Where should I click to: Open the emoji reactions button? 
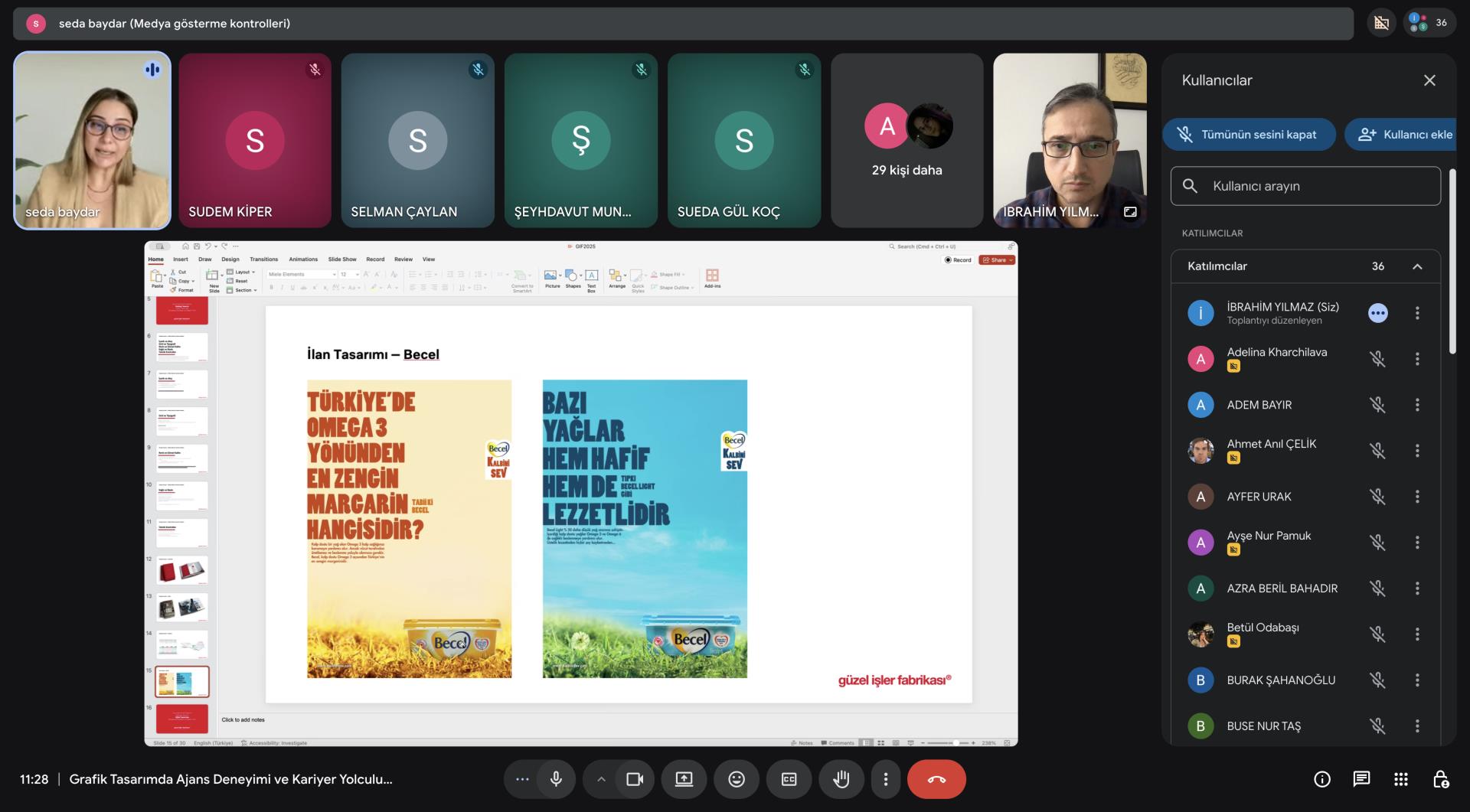tap(736, 779)
